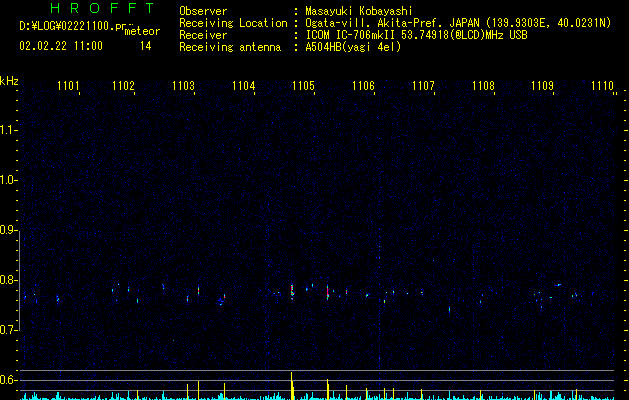Click the kHz axis unit label
629x400 pixels.
pyautogui.click(x=9, y=81)
